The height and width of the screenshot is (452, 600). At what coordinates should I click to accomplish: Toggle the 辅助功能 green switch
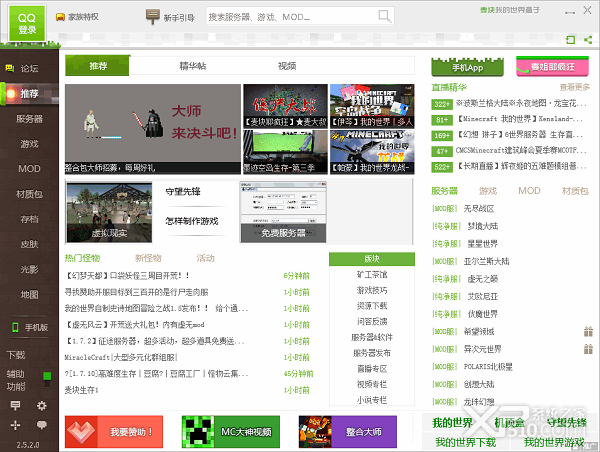pyautogui.click(x=47, y=379)
